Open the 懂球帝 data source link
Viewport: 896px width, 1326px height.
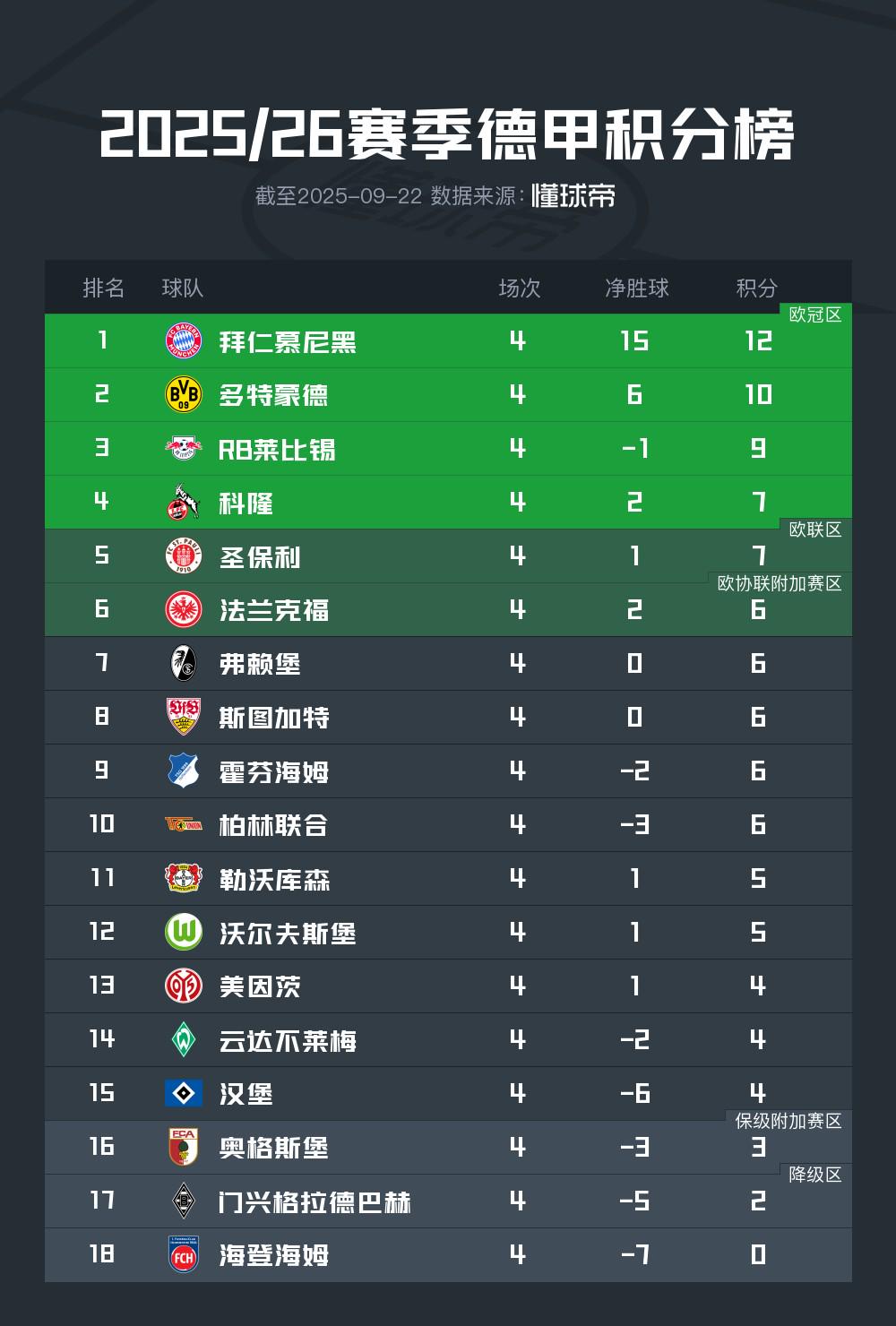pos(573,195)
